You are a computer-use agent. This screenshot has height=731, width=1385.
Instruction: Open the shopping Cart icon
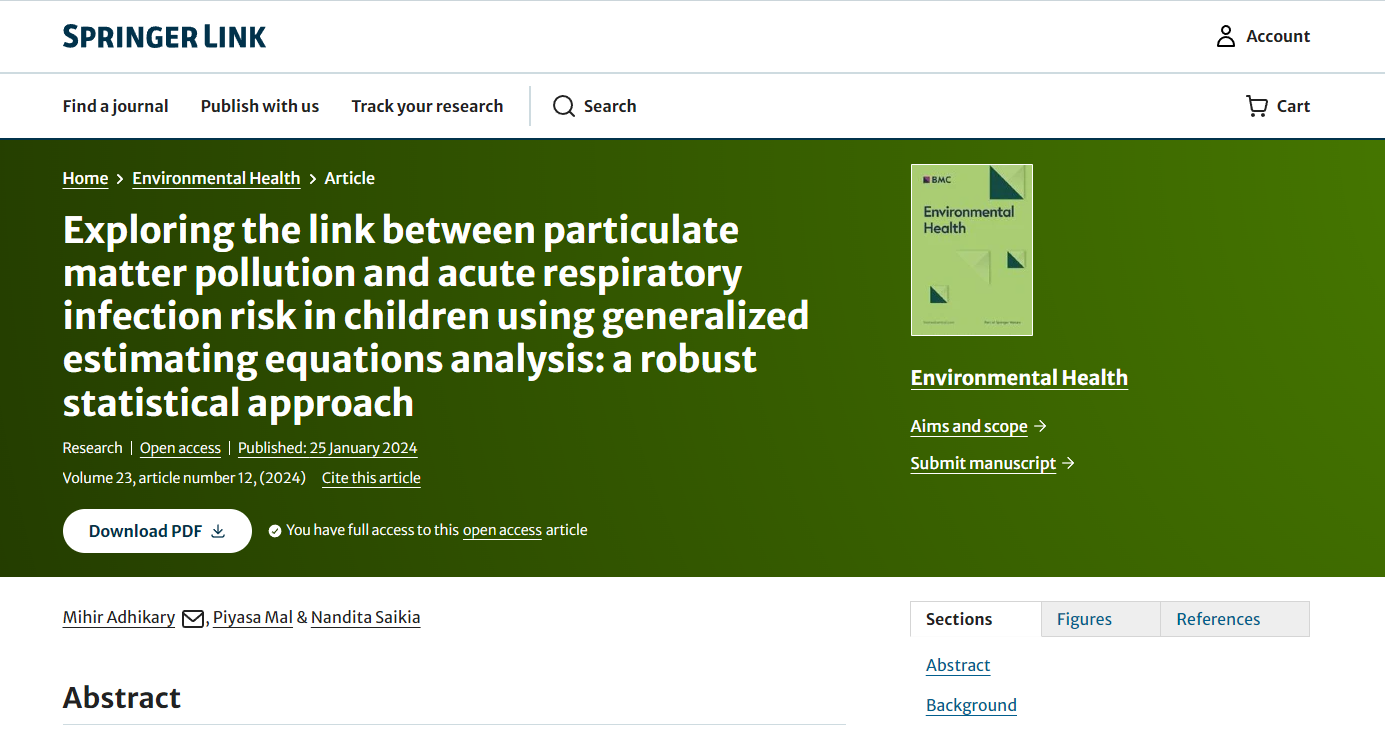(1256, 106)
